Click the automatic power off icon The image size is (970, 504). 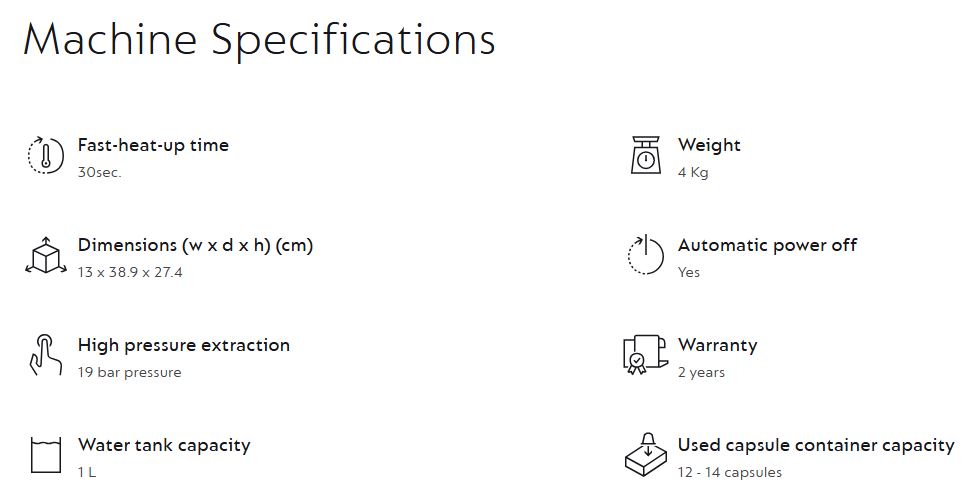click(646, 255)
